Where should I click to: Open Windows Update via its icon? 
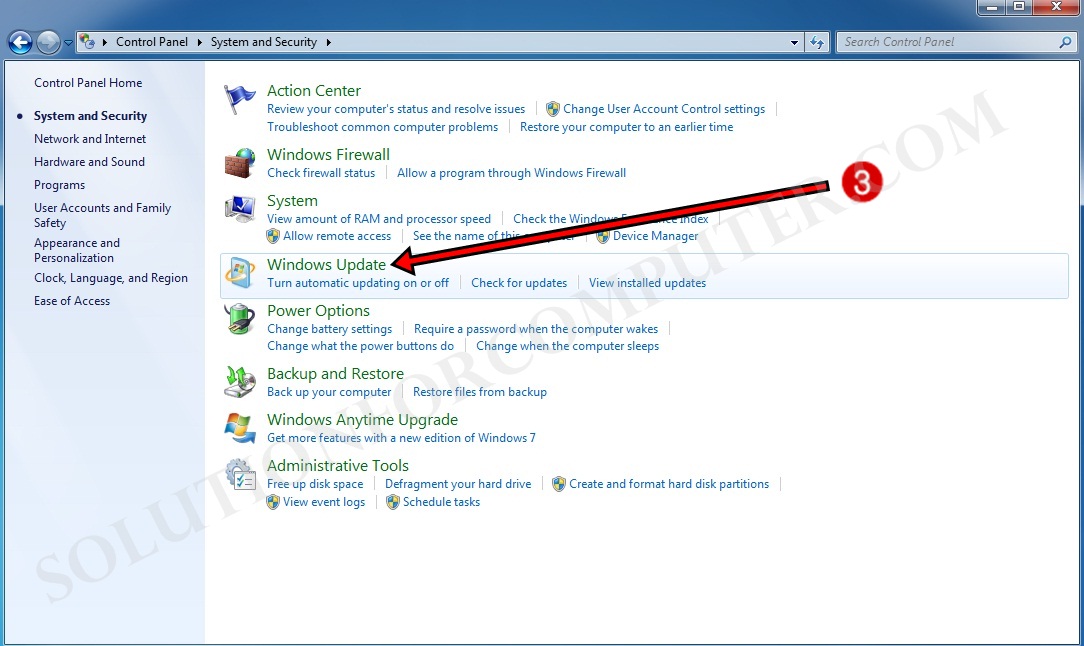point(240,272)
